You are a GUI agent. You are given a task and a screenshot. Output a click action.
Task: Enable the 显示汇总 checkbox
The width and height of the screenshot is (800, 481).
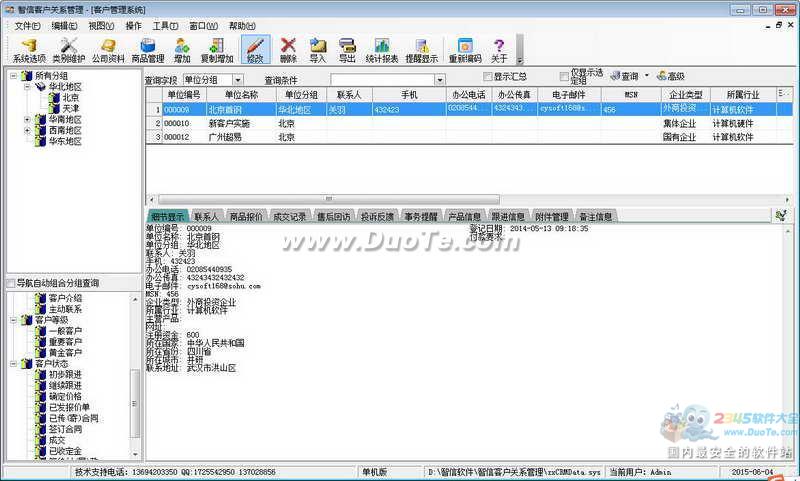(x=487, y=76)
